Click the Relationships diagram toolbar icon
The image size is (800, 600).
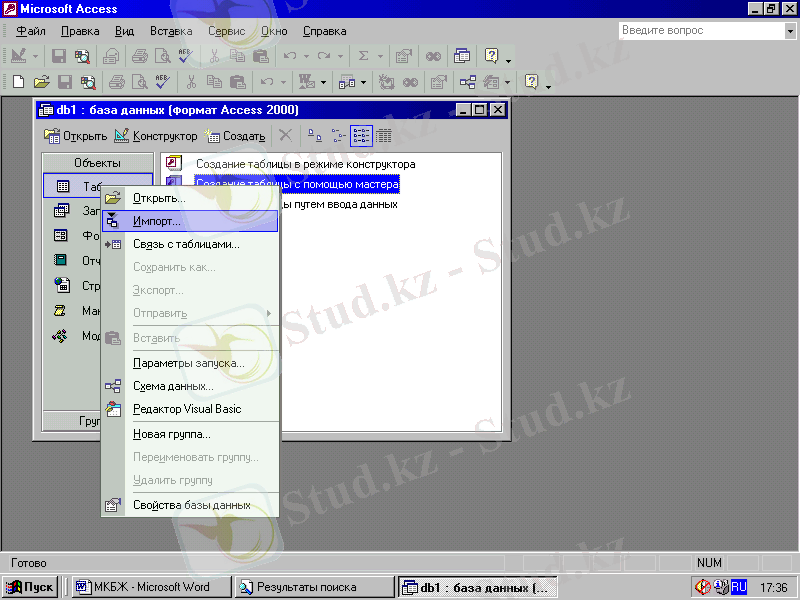click(x=468, y=82)
